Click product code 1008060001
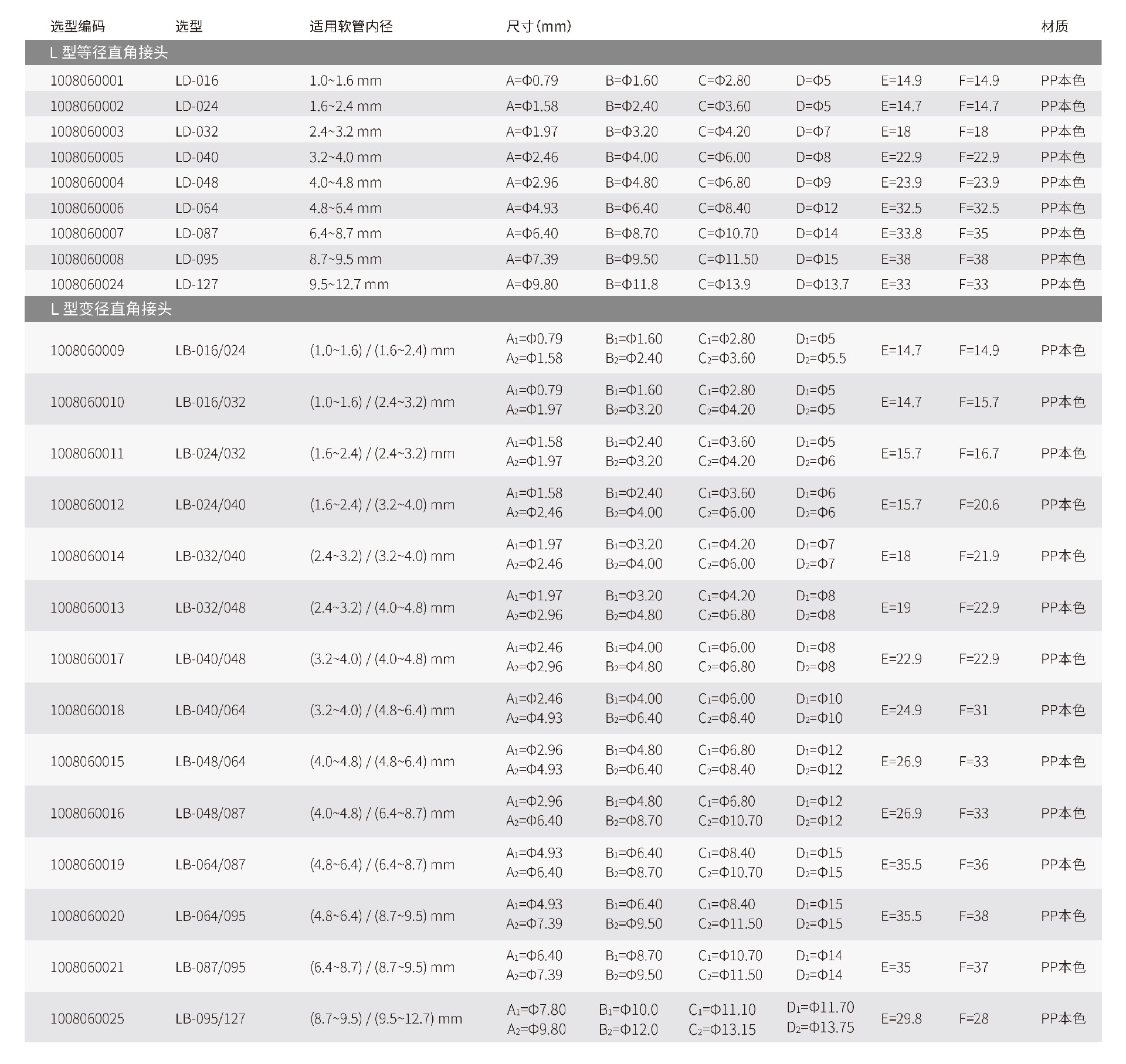The height and width of the screenshot is (1064, 1126). click(x=87, y=80)
